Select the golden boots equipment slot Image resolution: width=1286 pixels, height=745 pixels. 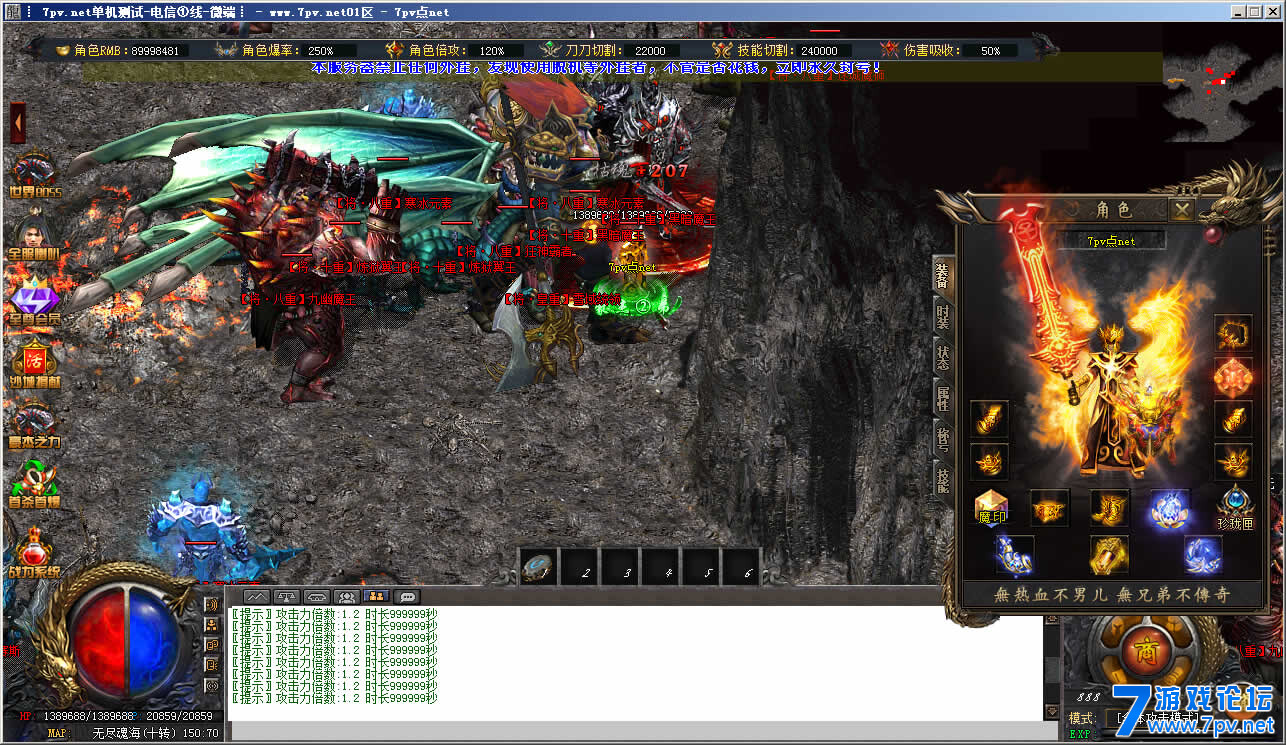(x=1110, y=508)
